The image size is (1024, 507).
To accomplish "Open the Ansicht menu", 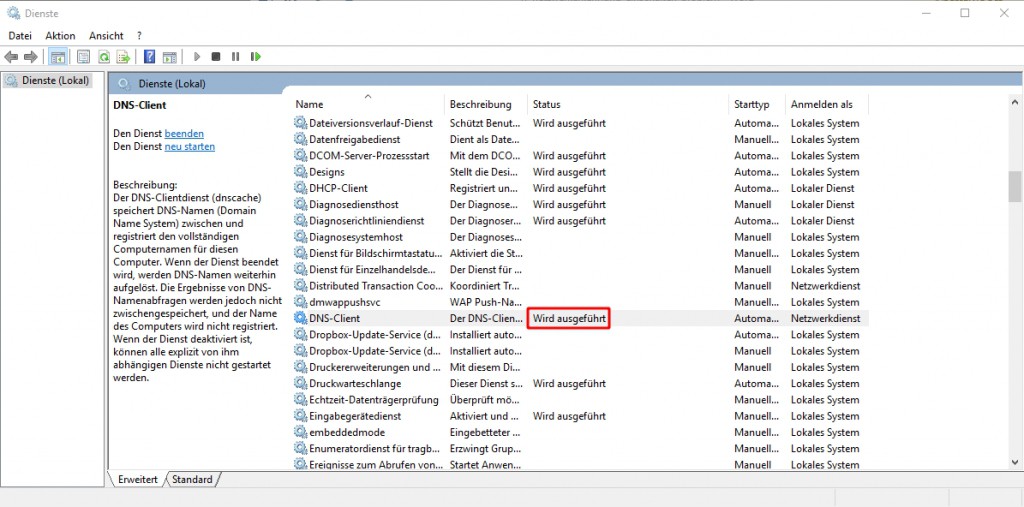I will point(106,36).
